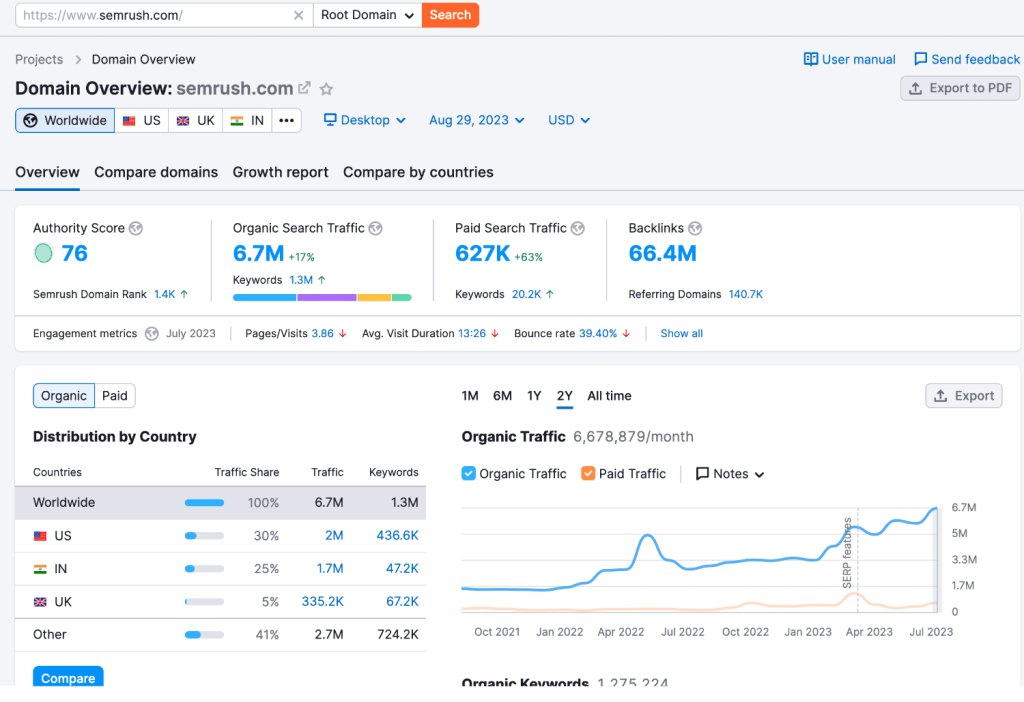Select the 6M time range
The width and height of the screenshot is (1024, 702).
502,396
